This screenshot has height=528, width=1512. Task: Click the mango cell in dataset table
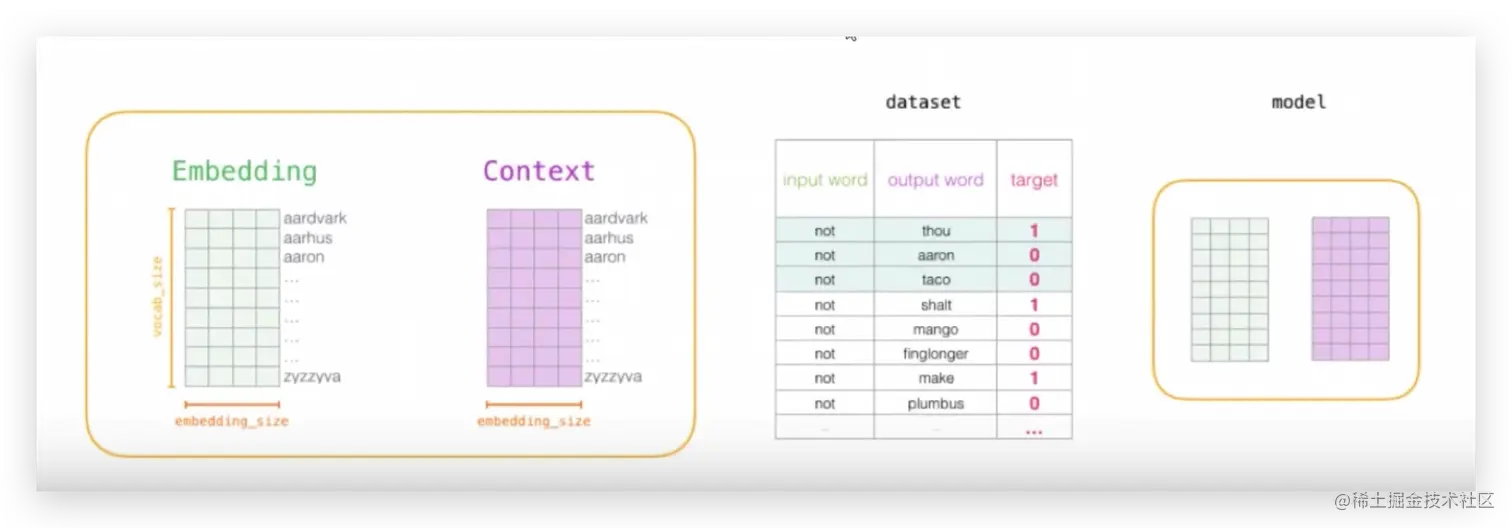point(936,329)
